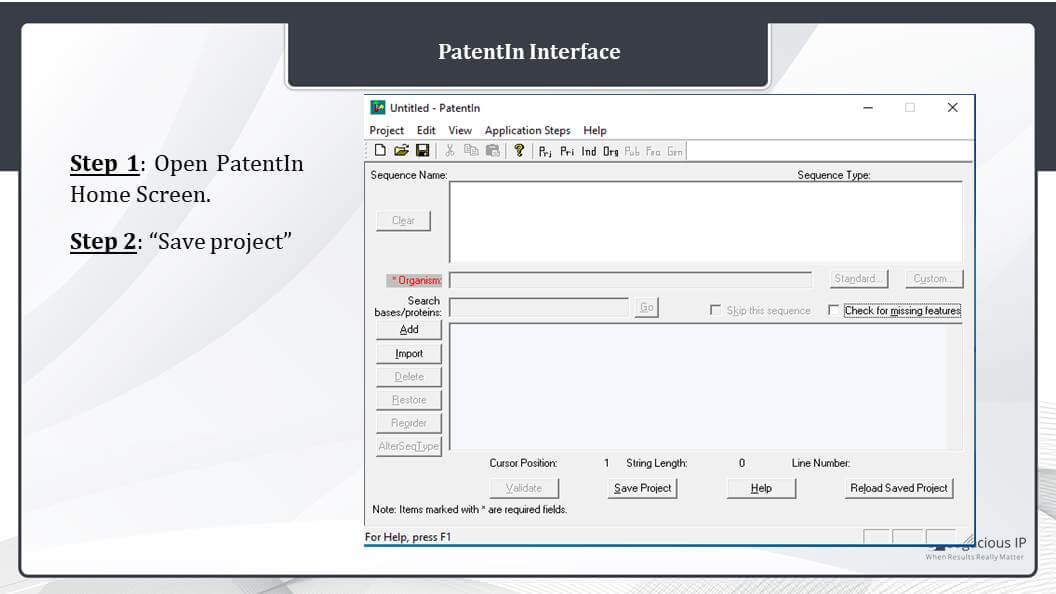The width and height of the screenshot is (1056, 594).
Task: Click the Org toolbar icon
Action: tap(610, 152)
